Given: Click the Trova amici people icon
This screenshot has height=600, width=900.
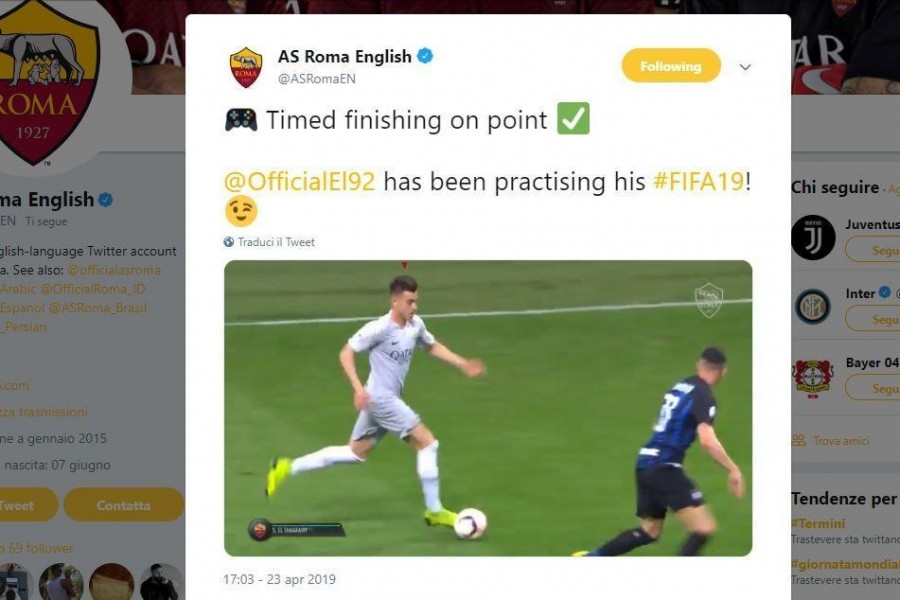Looking at the screenshot, I should (798, 440).
